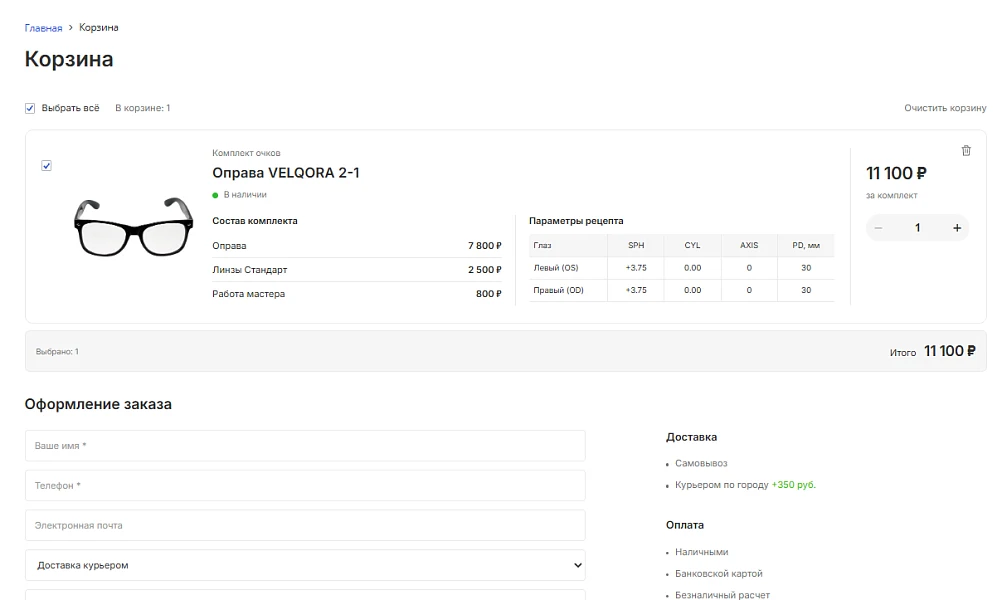
Task: Click the 'В корзине: 1' counter text
Action: 143,108
